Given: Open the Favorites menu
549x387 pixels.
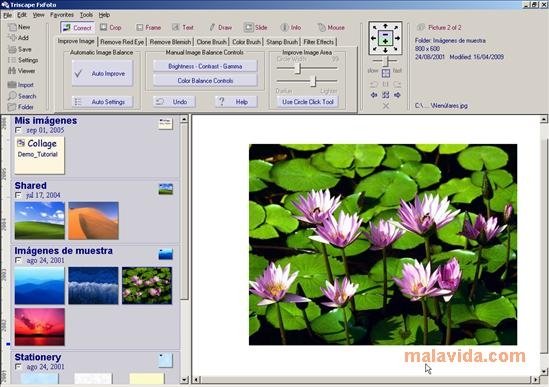Looking at the screenshot, I should pyautogui.click(x=62, y=15).
